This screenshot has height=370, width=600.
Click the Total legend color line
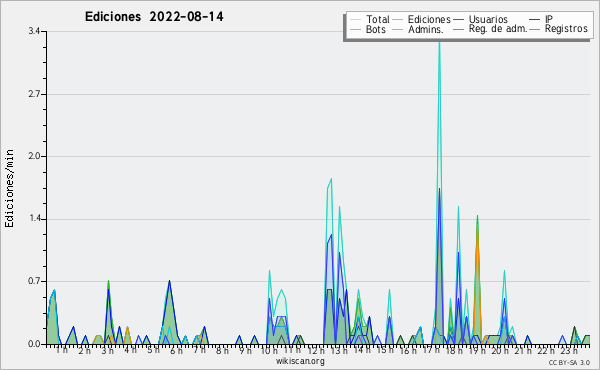click(x=355, y=20)
